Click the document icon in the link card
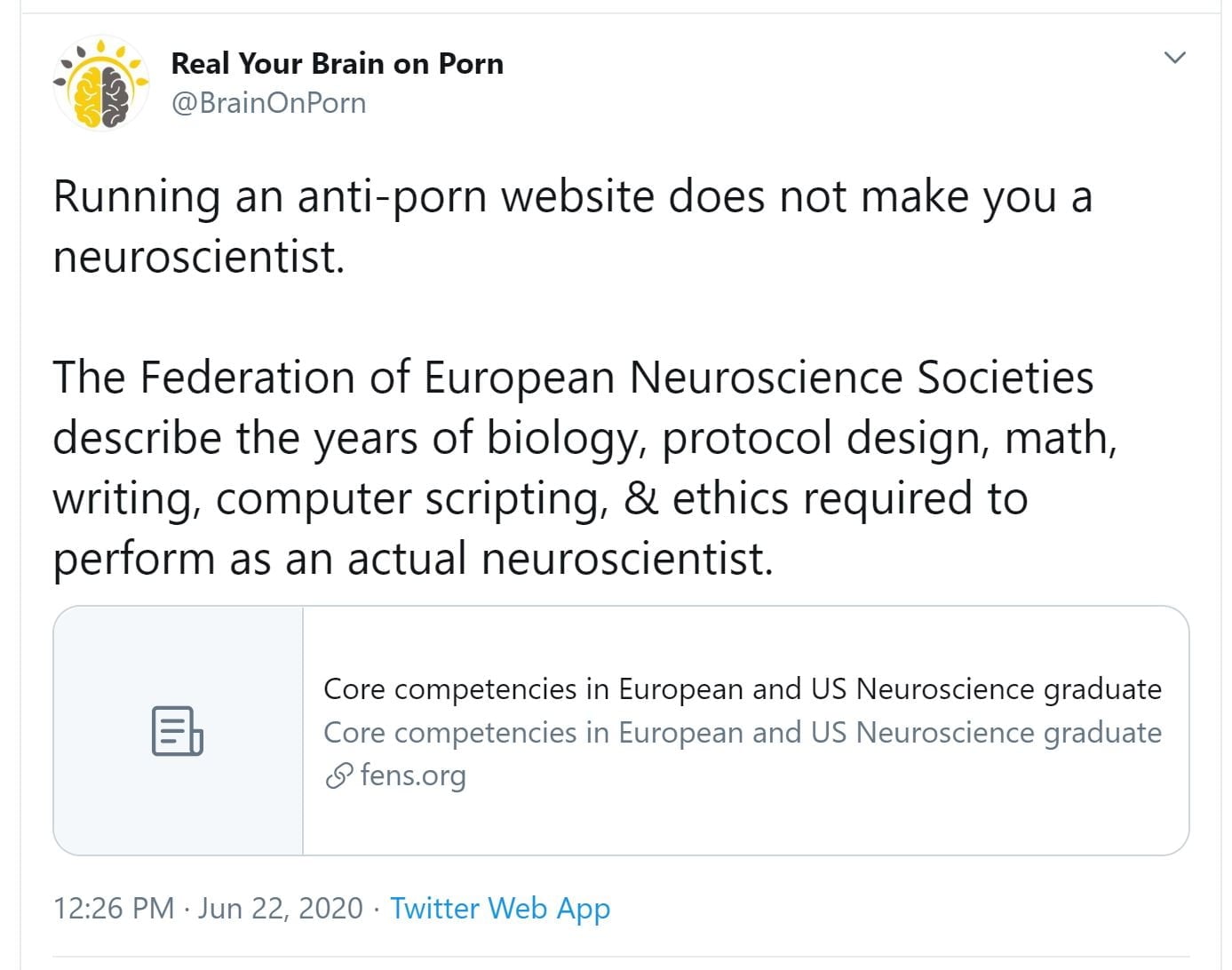1232x970 pixels. pos(177,731)
